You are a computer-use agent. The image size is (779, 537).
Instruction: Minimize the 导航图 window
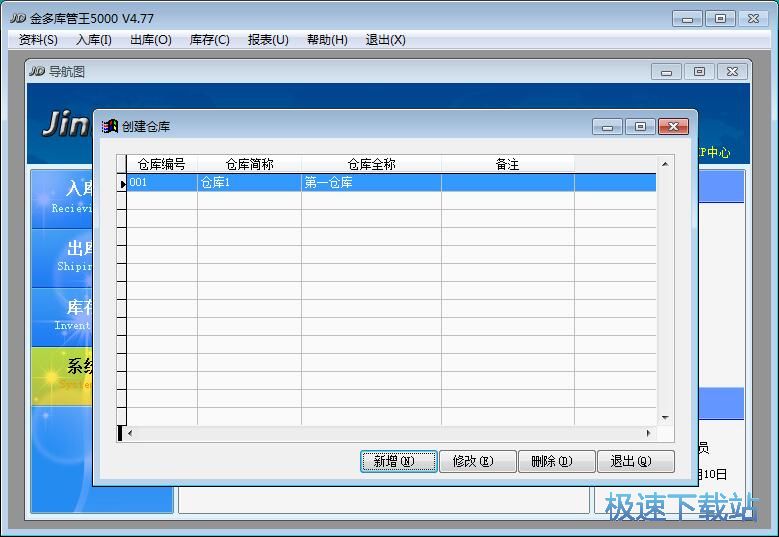667,72
